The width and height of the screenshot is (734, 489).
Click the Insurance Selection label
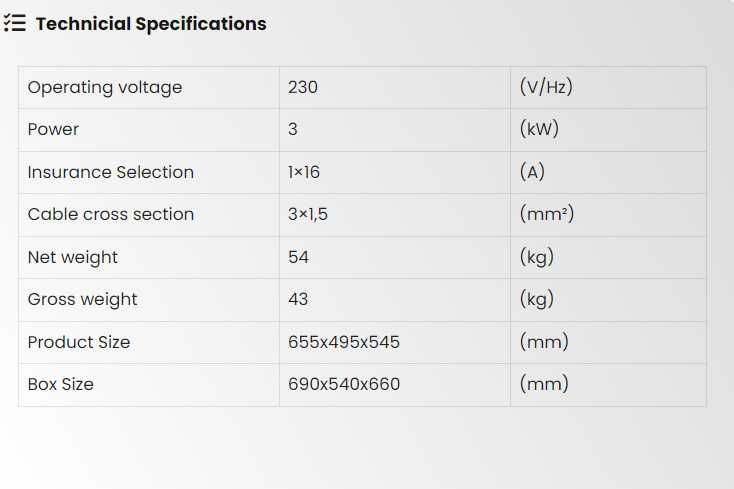point(111,172)
